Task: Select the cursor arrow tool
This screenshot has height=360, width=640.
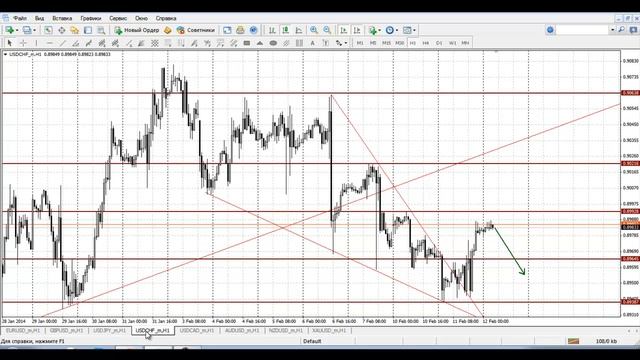Action: coord(10,43)
